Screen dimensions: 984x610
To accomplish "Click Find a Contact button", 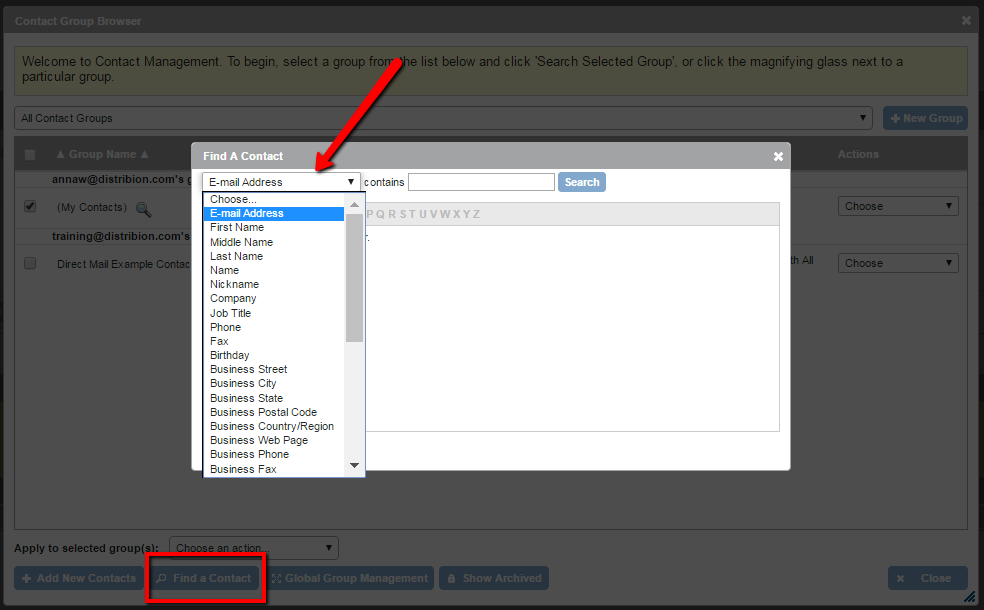I will (204, 578).
